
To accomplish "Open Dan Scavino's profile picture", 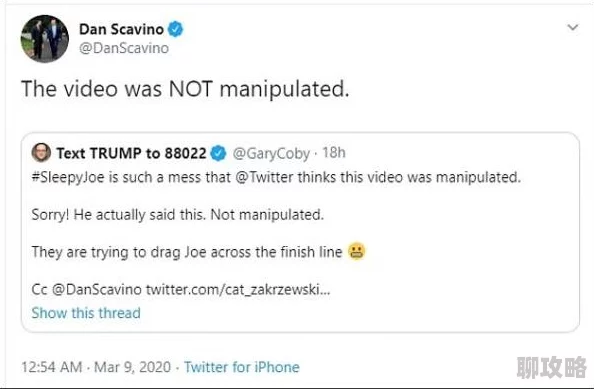I will pos(45,39).
